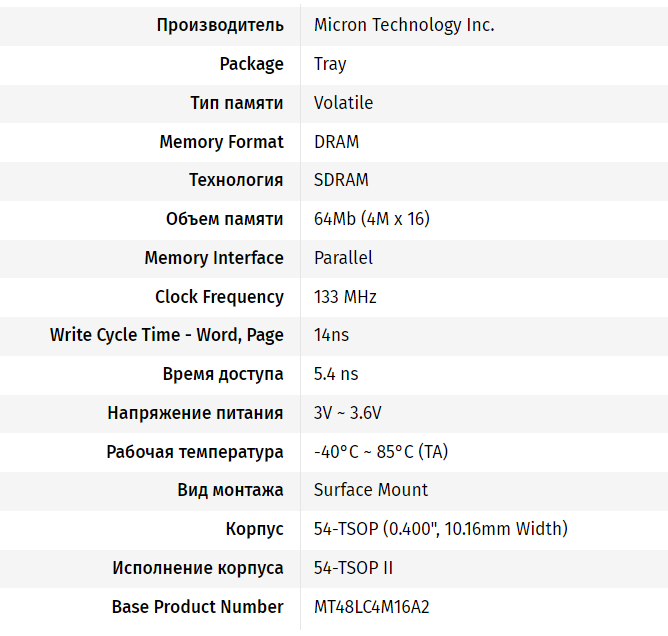Image resolution: width=668 pixels, height=636 pixels.
Task: Click the 14ns write cycle time value
Action: click(x=331, y=335)
